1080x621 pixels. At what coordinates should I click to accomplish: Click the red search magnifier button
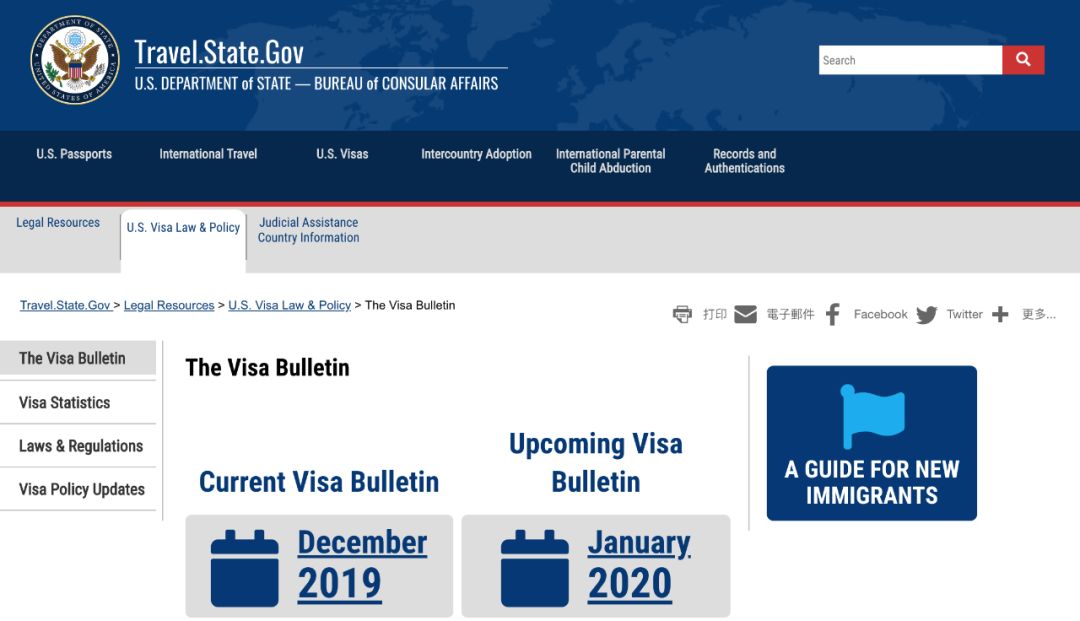(1023, 60)
